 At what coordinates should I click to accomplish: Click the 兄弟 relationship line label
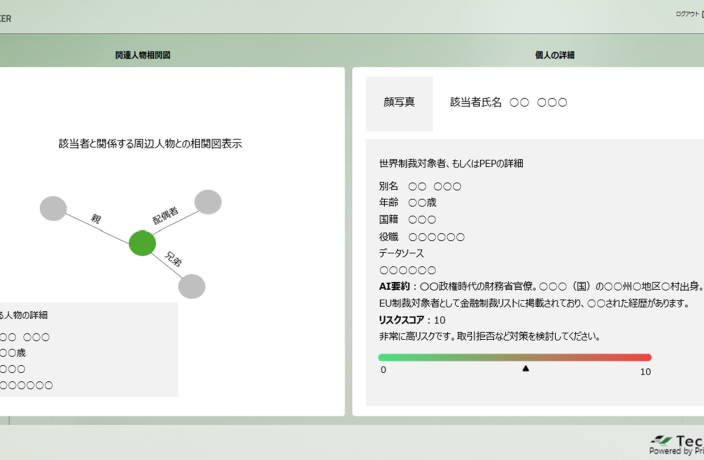click(173, 261)
